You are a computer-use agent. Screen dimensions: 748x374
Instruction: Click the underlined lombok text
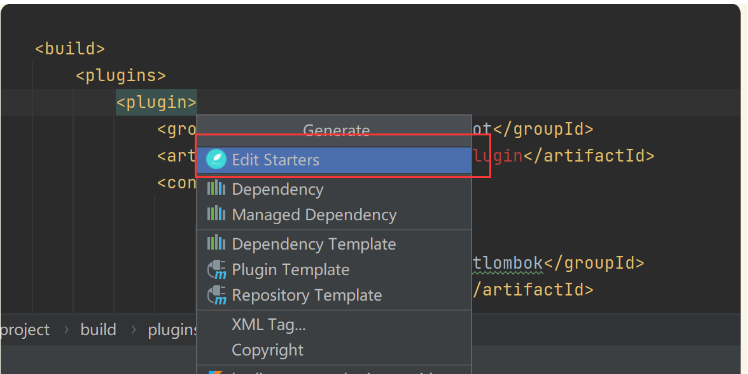pyautogui.click(x=508, y=263)
